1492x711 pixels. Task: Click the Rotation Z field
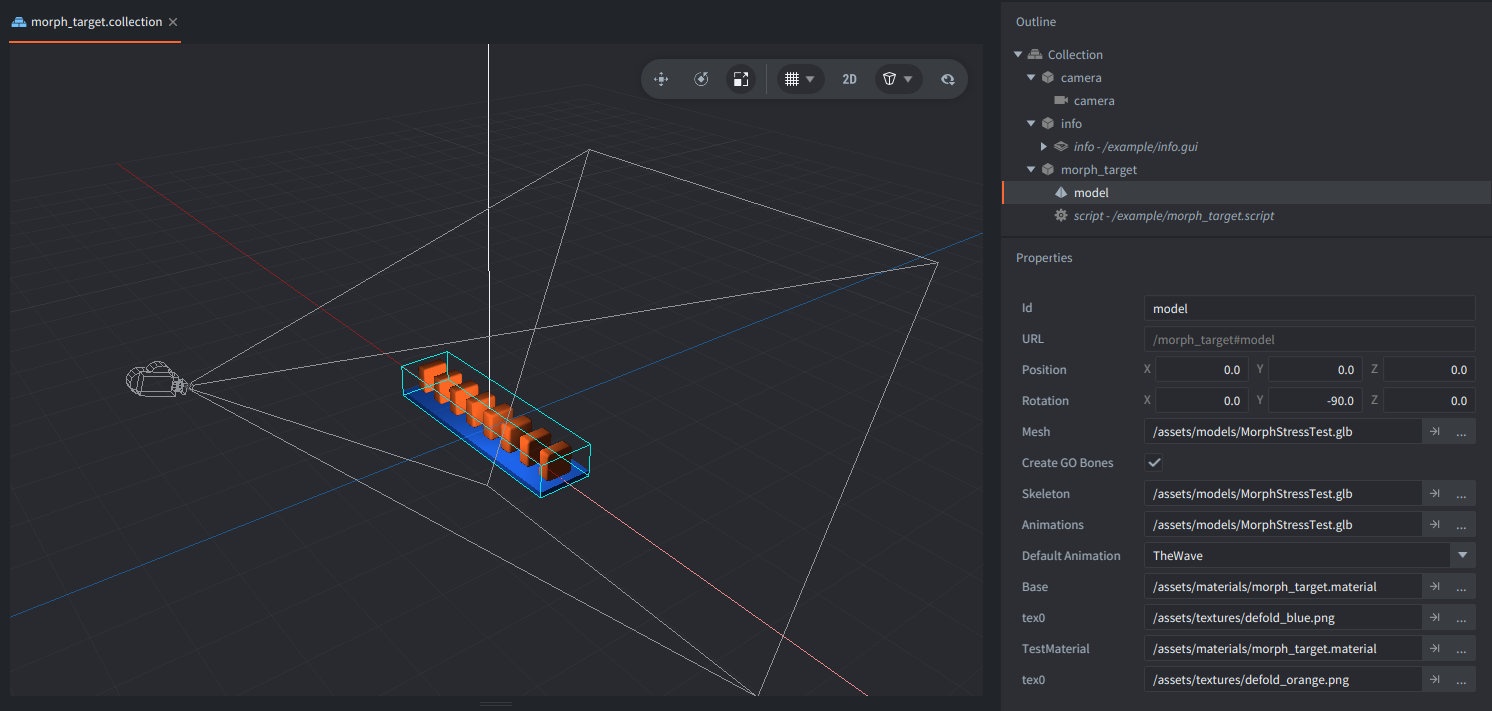point(1430,401)
